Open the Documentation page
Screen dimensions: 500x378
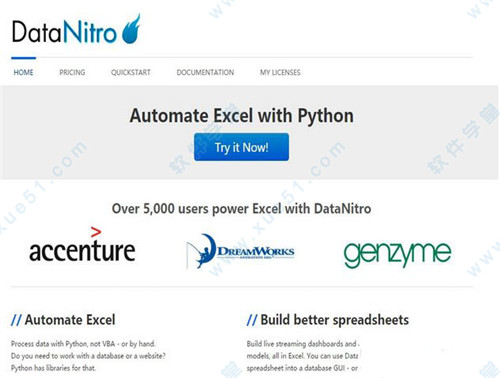click(205, 72)
